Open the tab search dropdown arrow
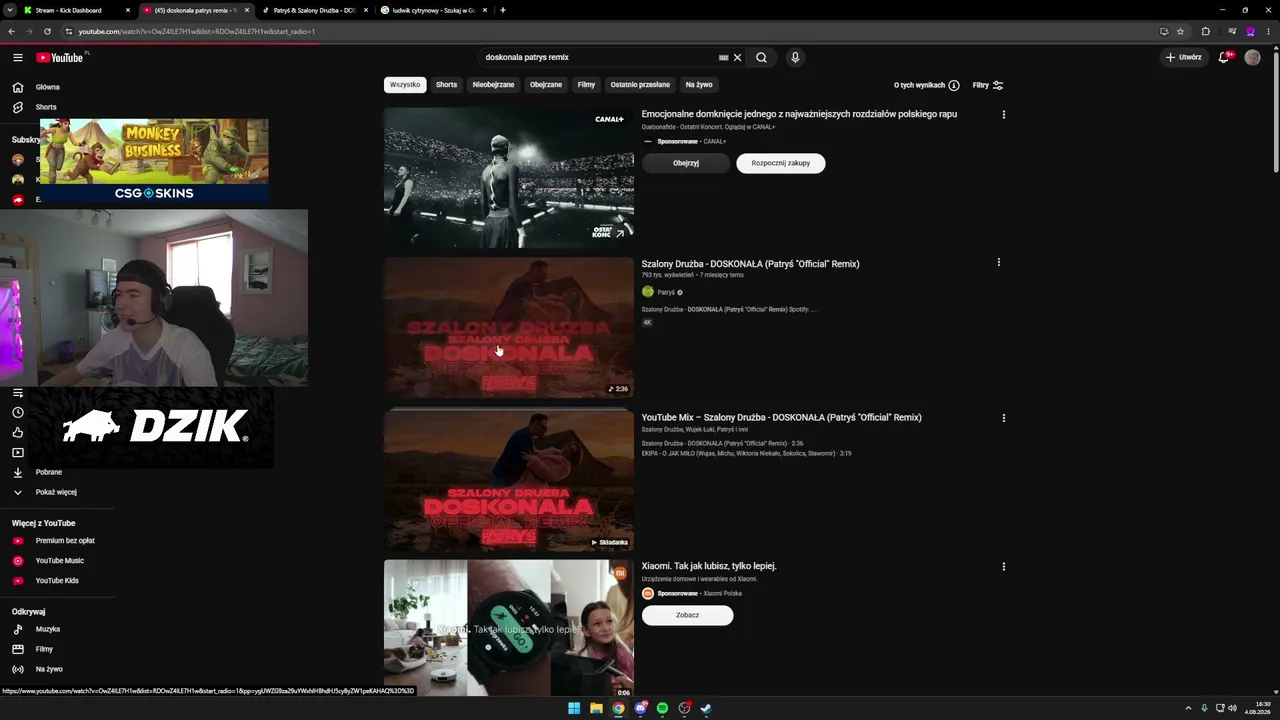This screenshot has width=1280, height=720. click(9, 10)
